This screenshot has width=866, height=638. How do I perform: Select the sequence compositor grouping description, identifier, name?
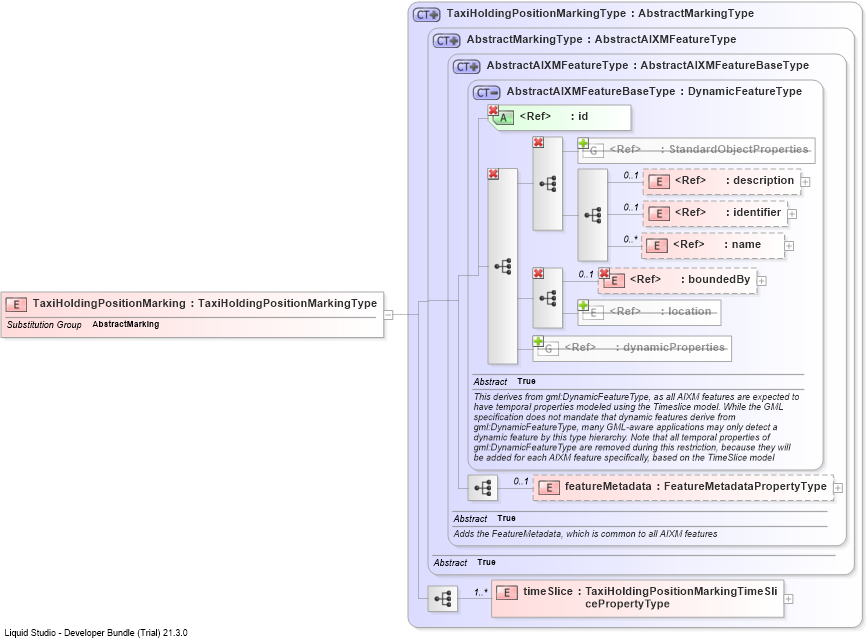593,215
